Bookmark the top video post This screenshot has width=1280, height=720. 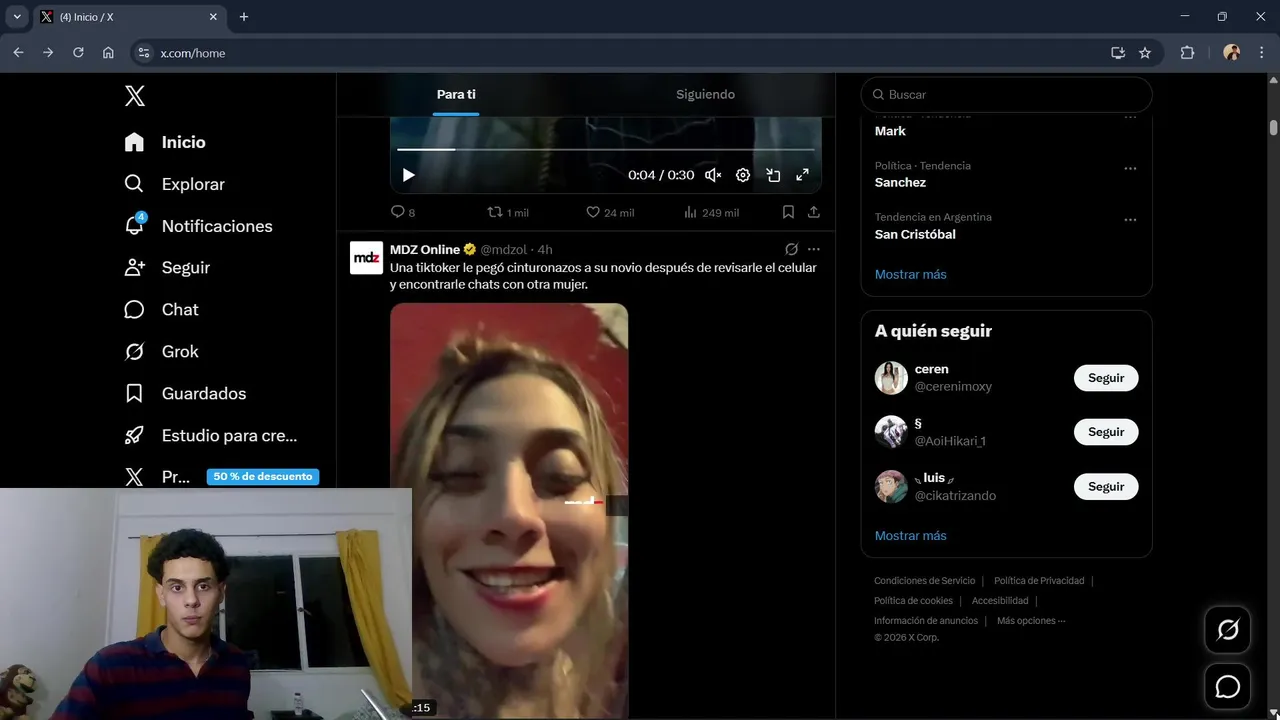(788, 212)
